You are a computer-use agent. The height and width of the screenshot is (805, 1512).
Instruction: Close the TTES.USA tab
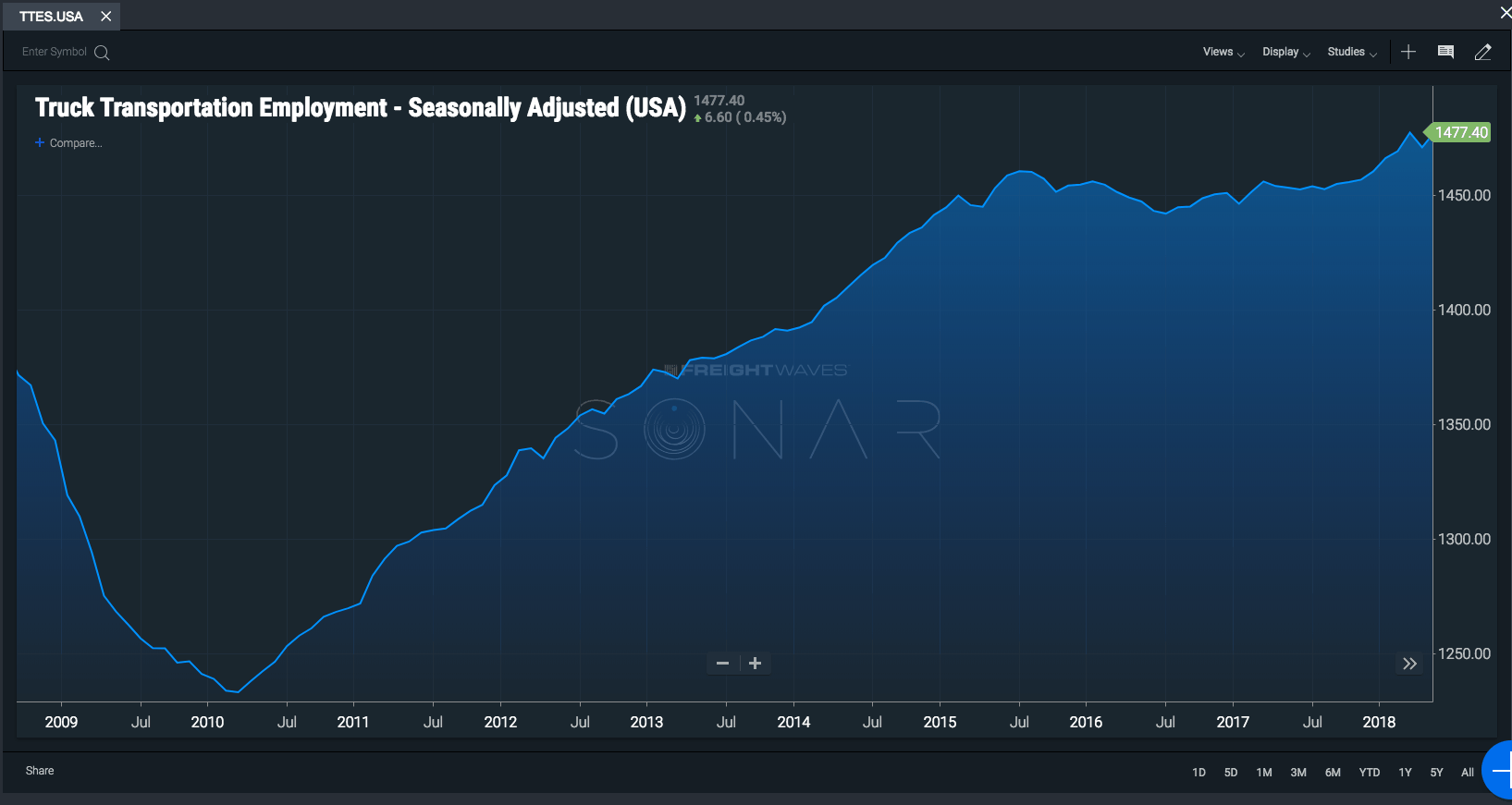[x=106, y=17]
